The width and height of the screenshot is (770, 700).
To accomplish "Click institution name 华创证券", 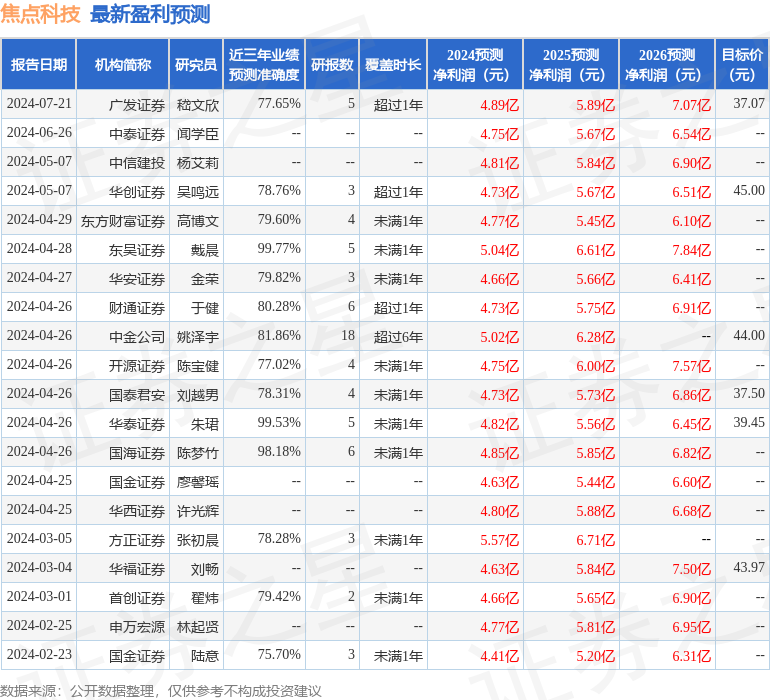I will point(137,192).
